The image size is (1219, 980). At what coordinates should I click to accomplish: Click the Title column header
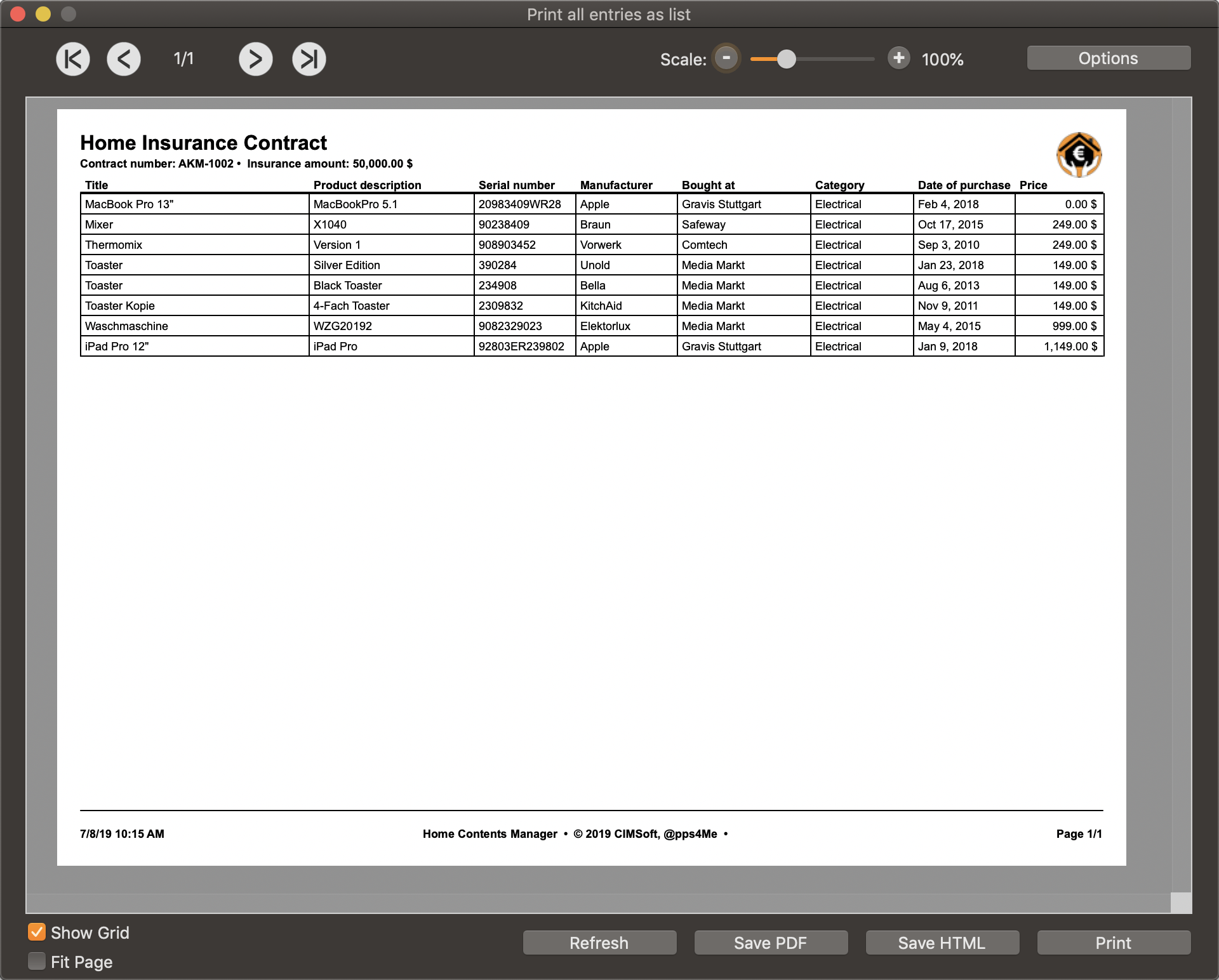pos(97,185)
